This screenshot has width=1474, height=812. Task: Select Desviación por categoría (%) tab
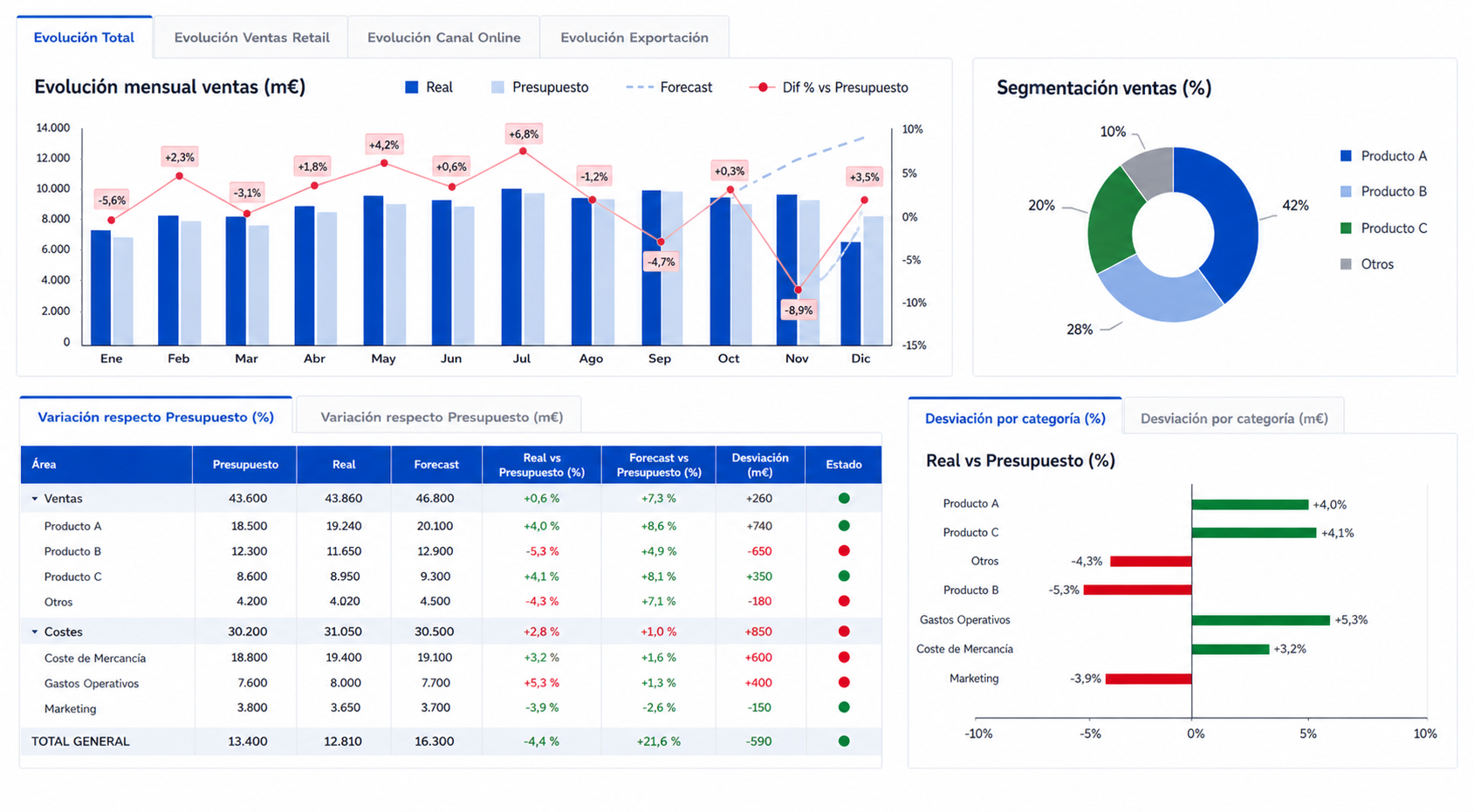pos(1015,419)
